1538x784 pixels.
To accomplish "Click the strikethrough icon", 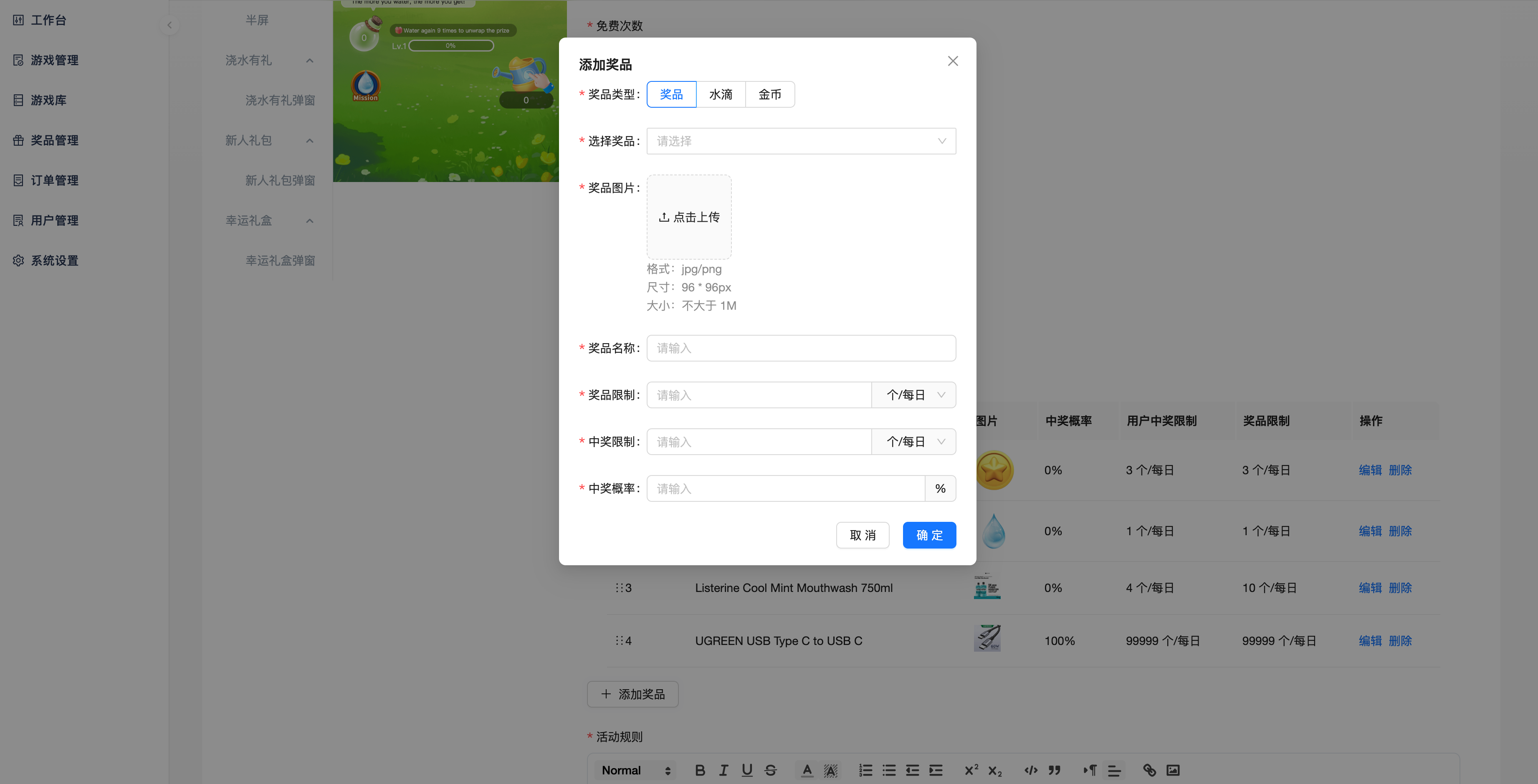I will [771, 770].
